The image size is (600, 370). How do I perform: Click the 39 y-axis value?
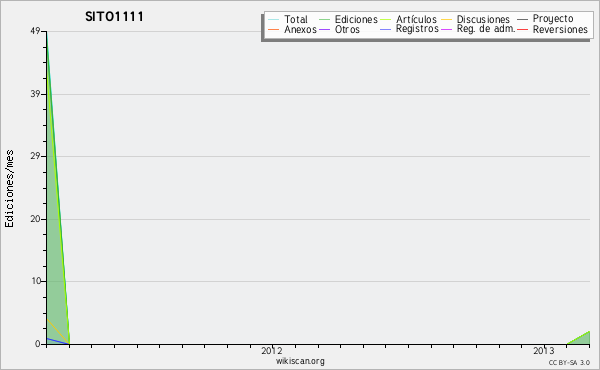point(35,94)
